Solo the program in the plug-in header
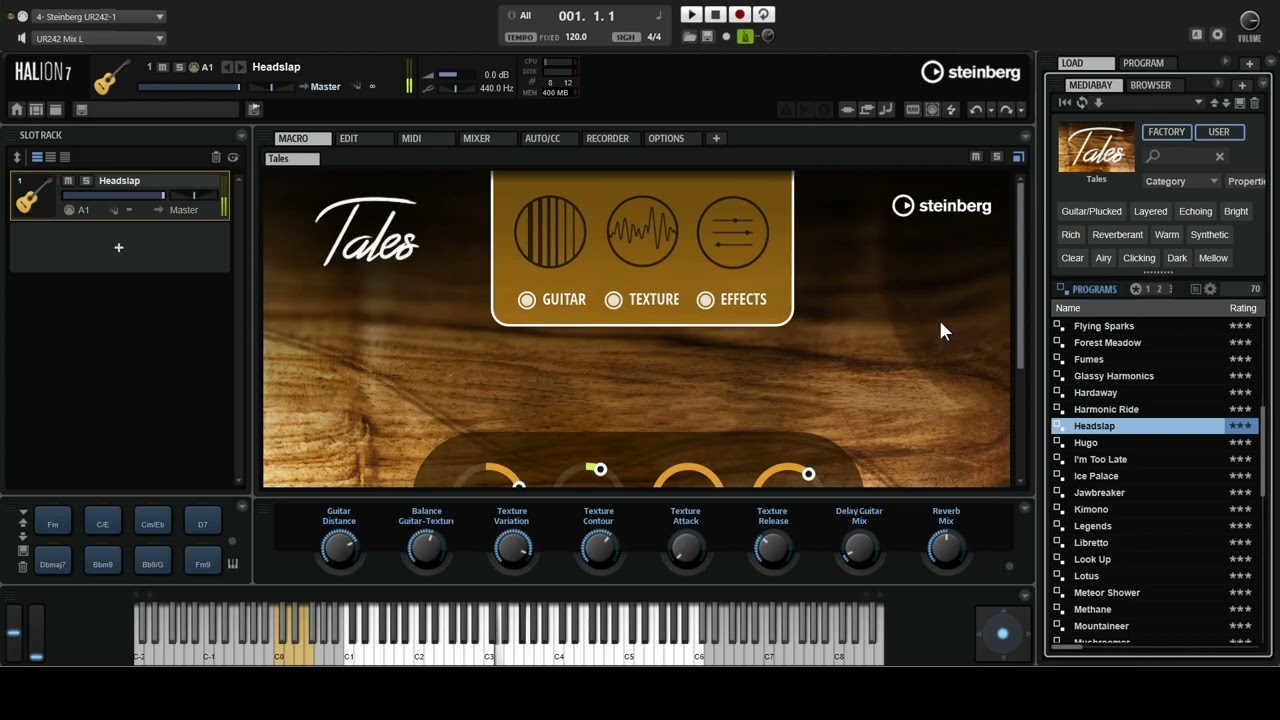The height and width of the screenshot is (720, 1280). [x=179, y=68]
